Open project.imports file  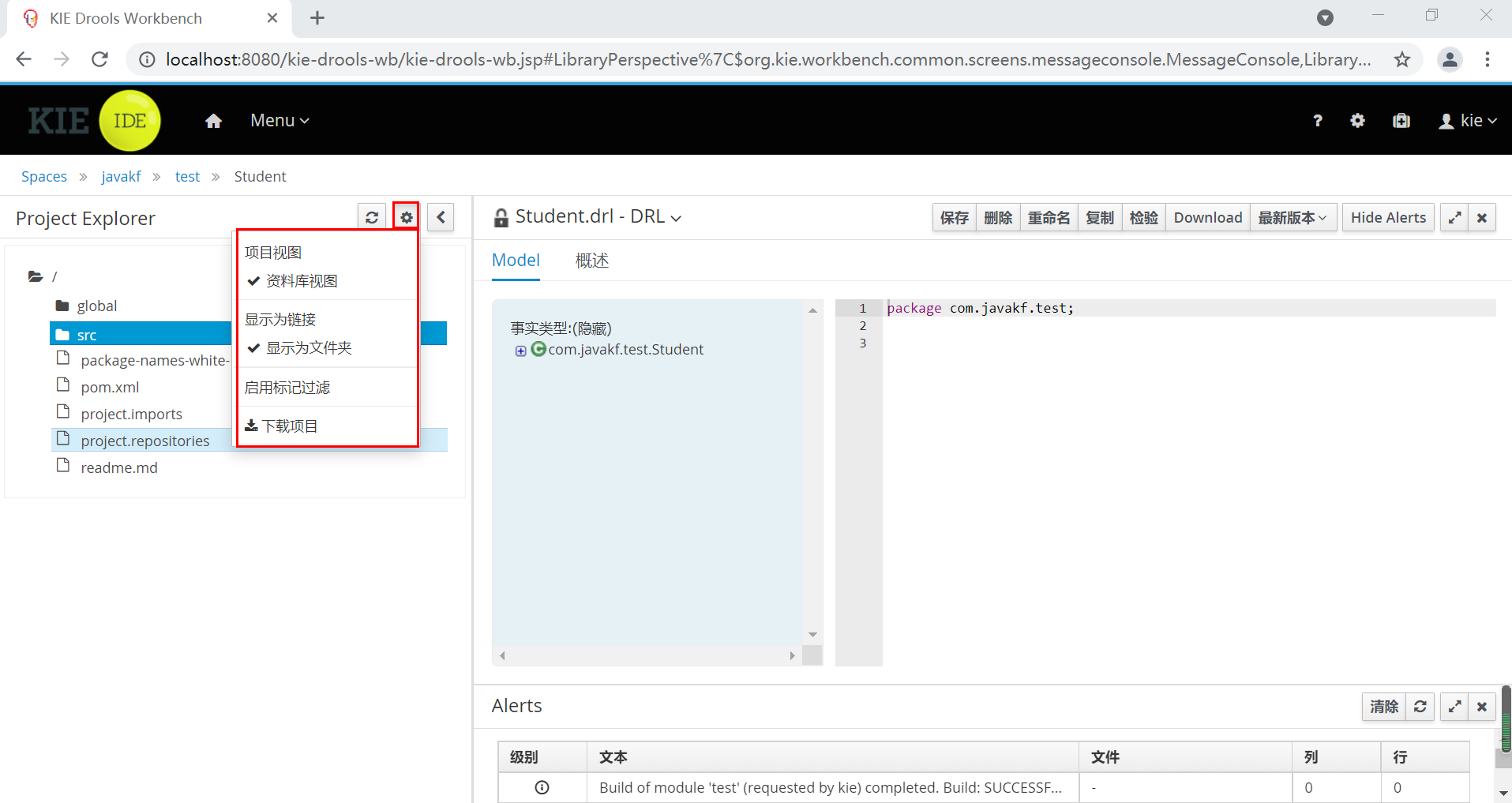coord(131,414)
